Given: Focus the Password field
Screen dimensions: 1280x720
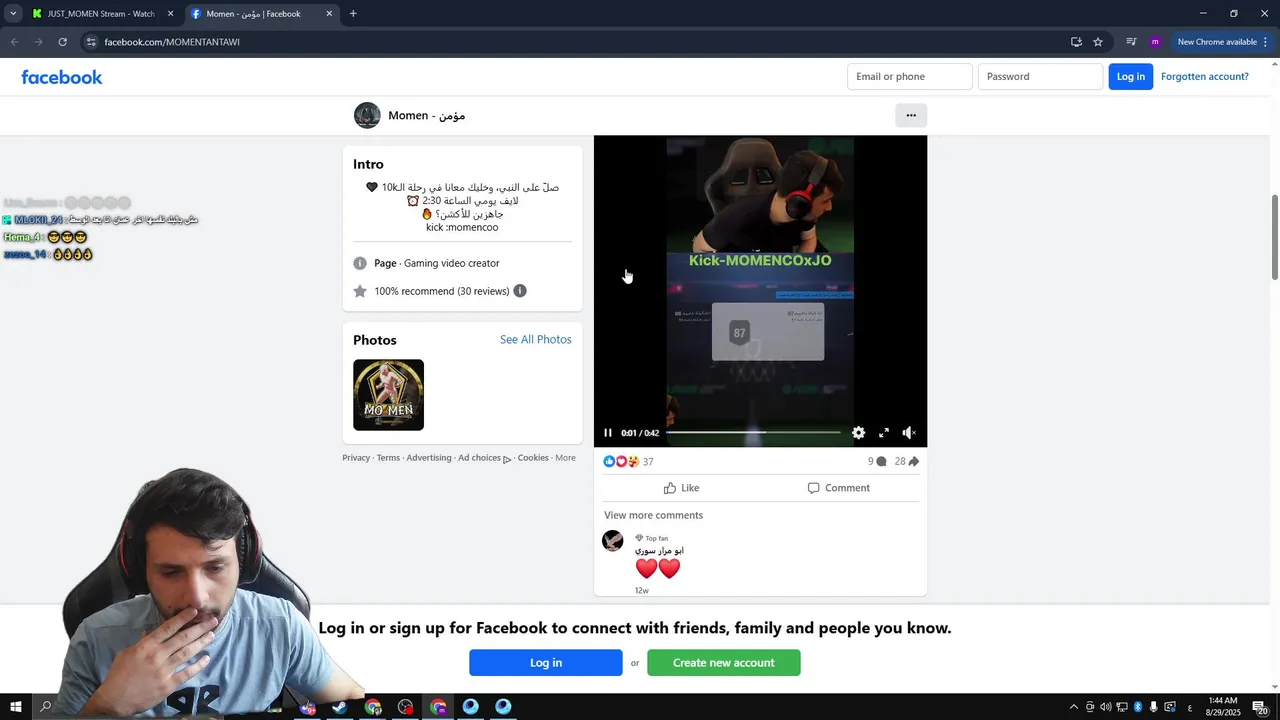Looking at the screenshot, I should point(1040,77).
